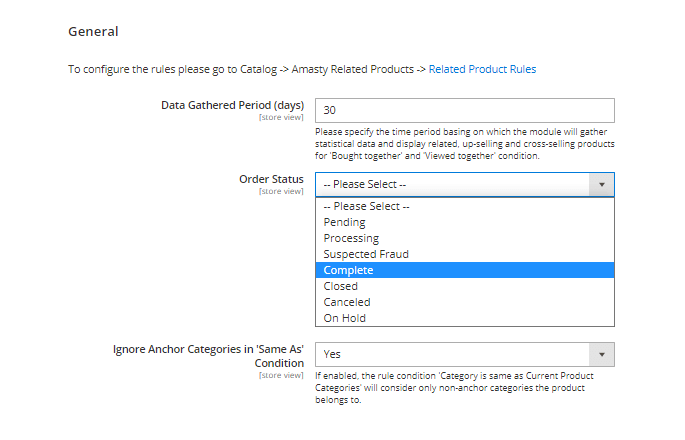Click the General section heading
Screen dimensions: 685x440
[x=93, y=31]
